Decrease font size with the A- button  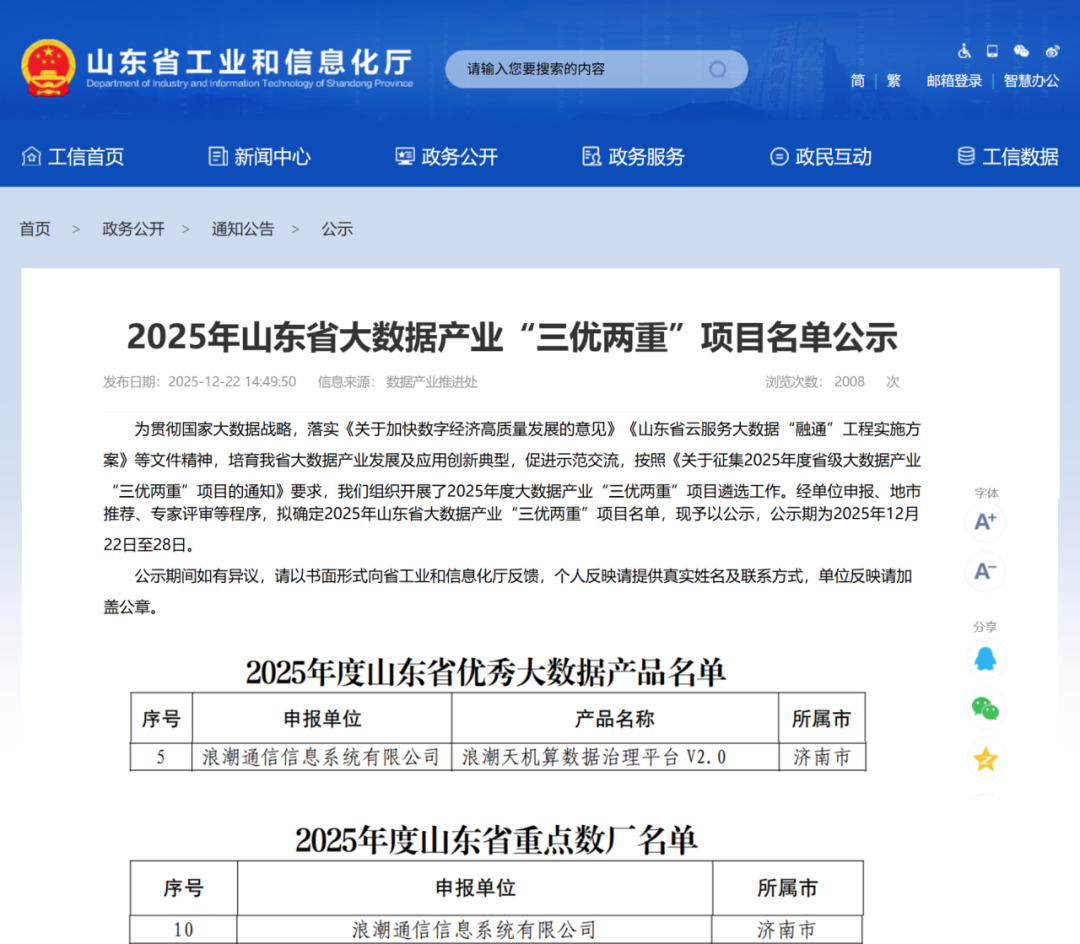(985, 572)
